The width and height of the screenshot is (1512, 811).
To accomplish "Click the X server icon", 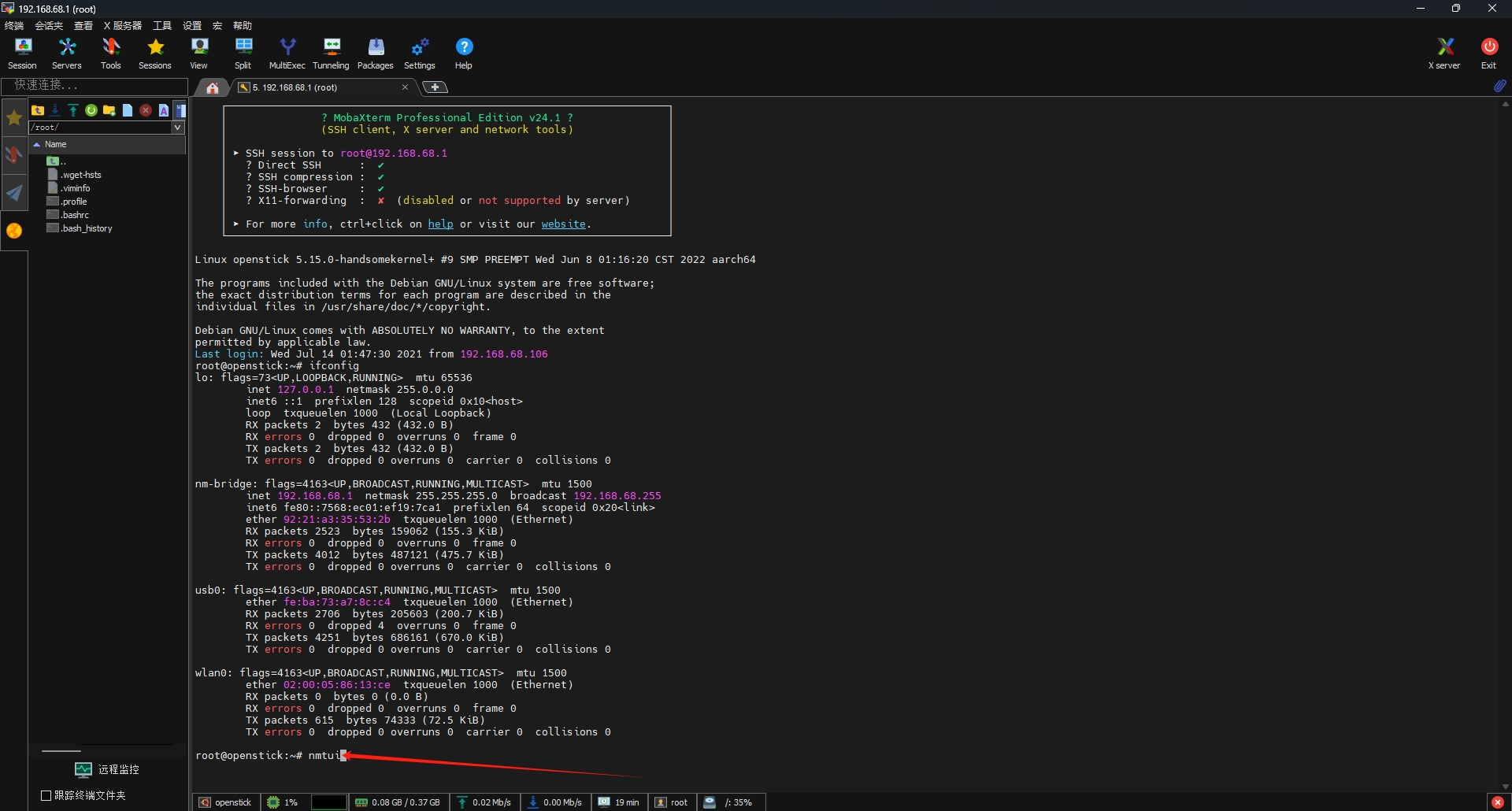I will coord(1444,54).
